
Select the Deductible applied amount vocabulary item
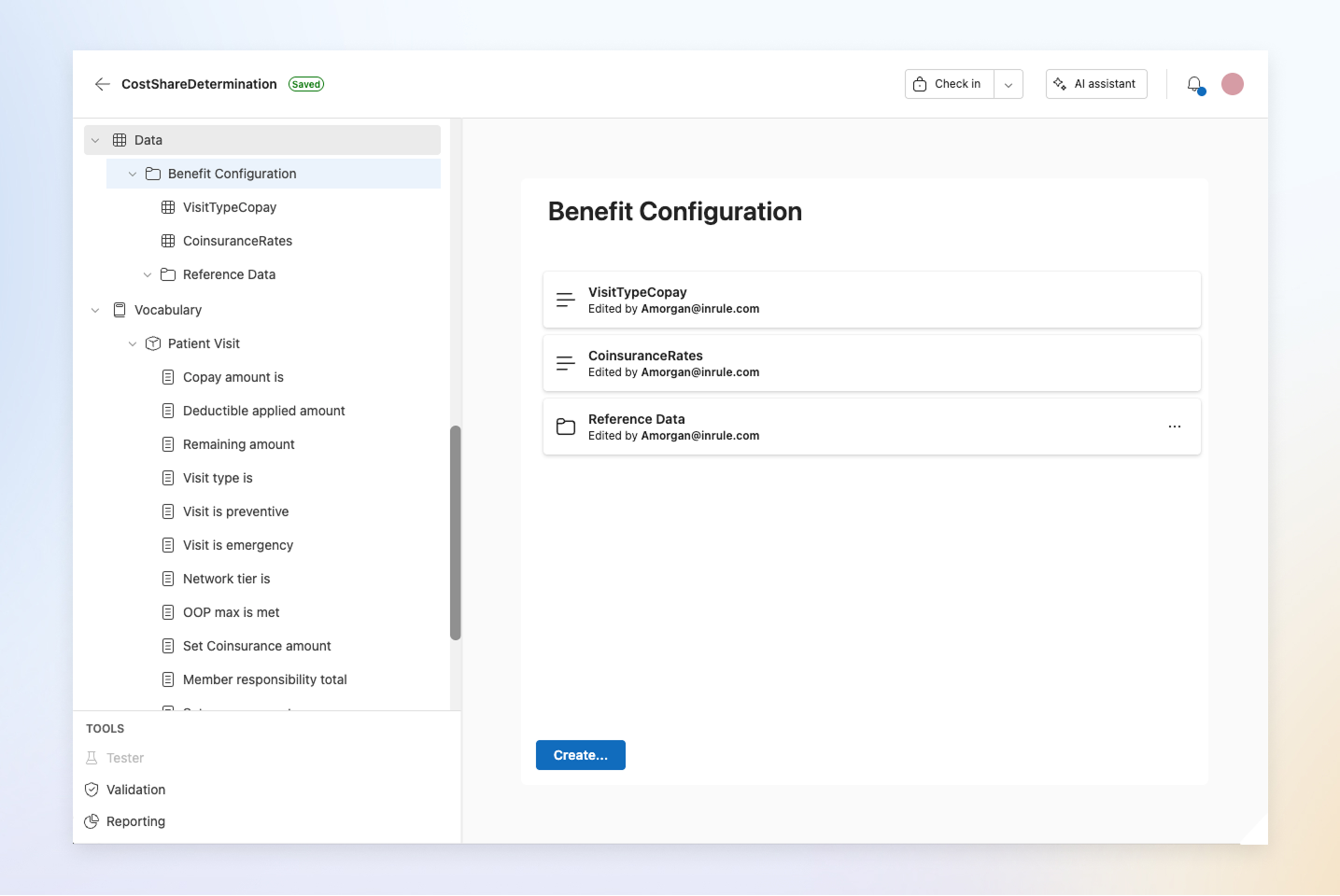(264, 411)
